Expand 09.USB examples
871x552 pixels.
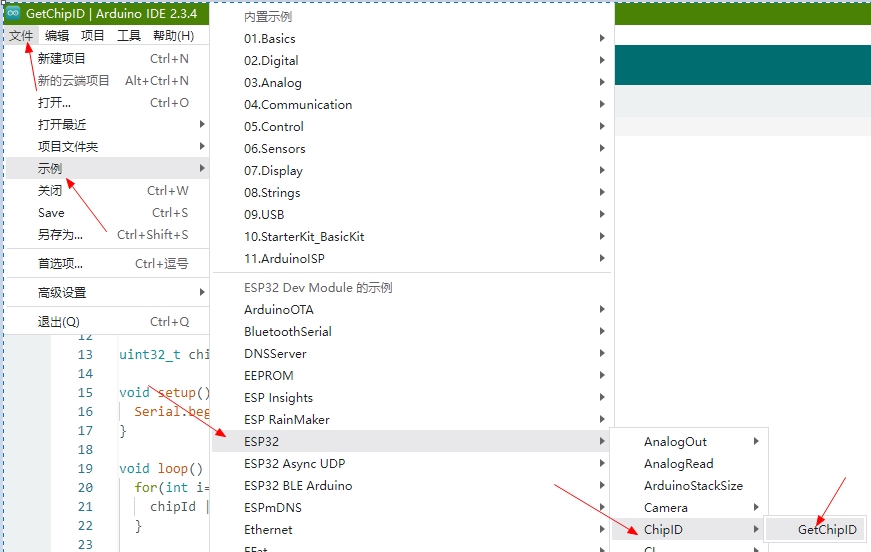pyautogui.click(x=412, y=214)
